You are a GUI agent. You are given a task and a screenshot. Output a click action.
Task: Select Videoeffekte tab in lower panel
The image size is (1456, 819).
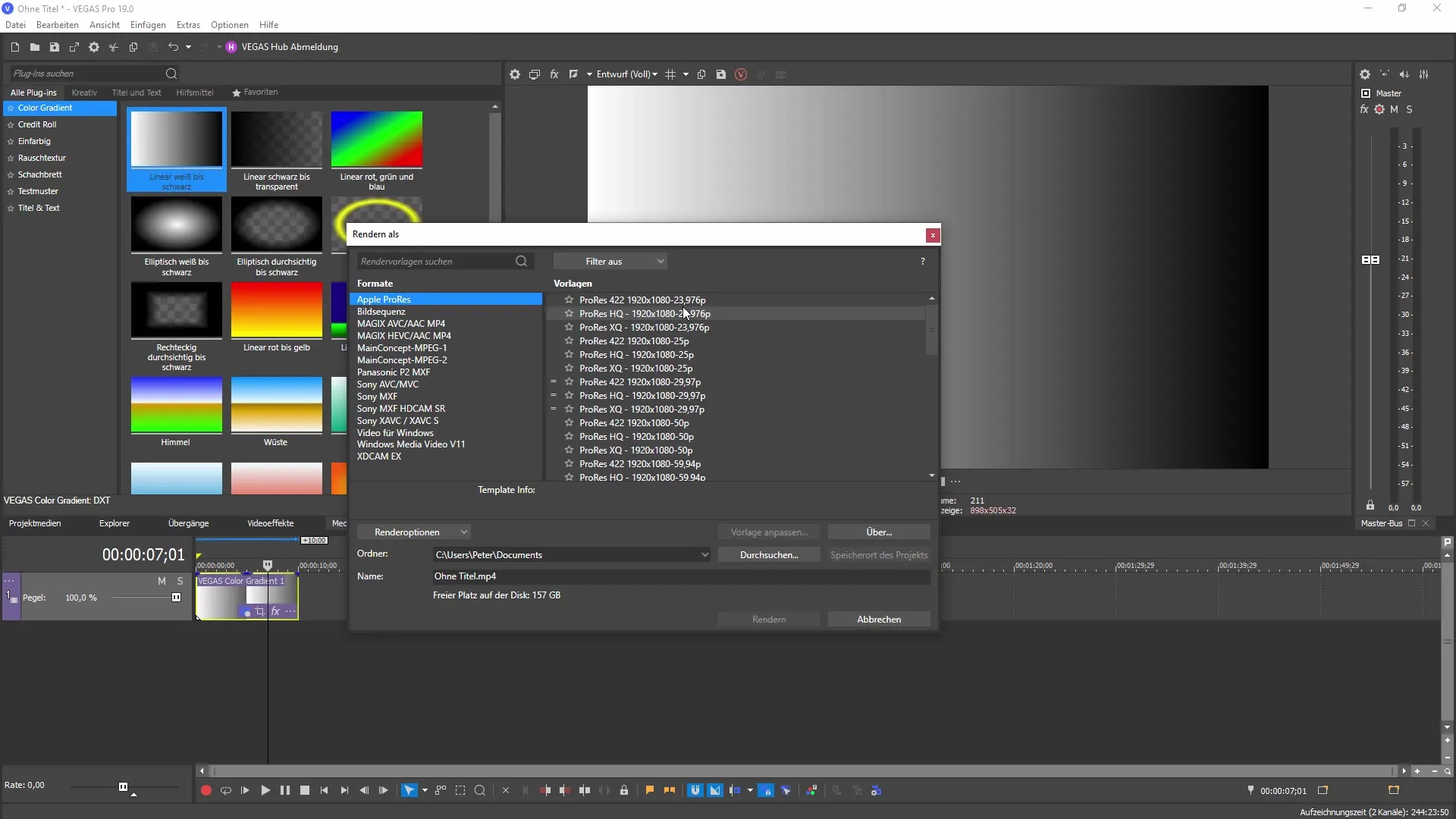(x=270, y=523)
